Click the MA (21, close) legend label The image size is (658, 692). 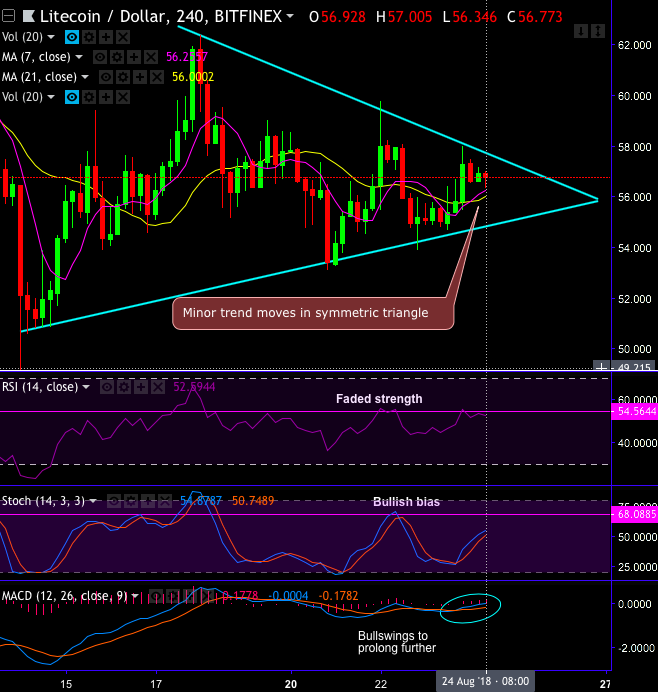coord(39,77)
